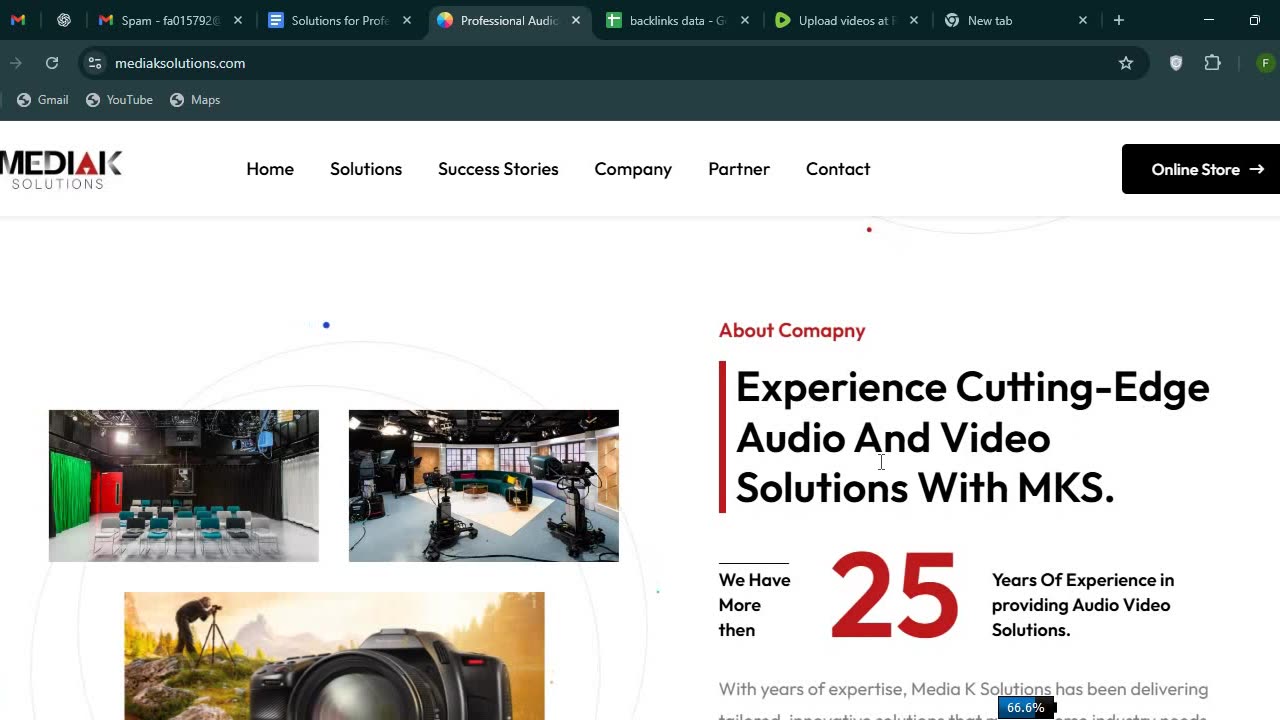
Task: Click the Media K Solutions logo
Action: (x=61, y=169)
